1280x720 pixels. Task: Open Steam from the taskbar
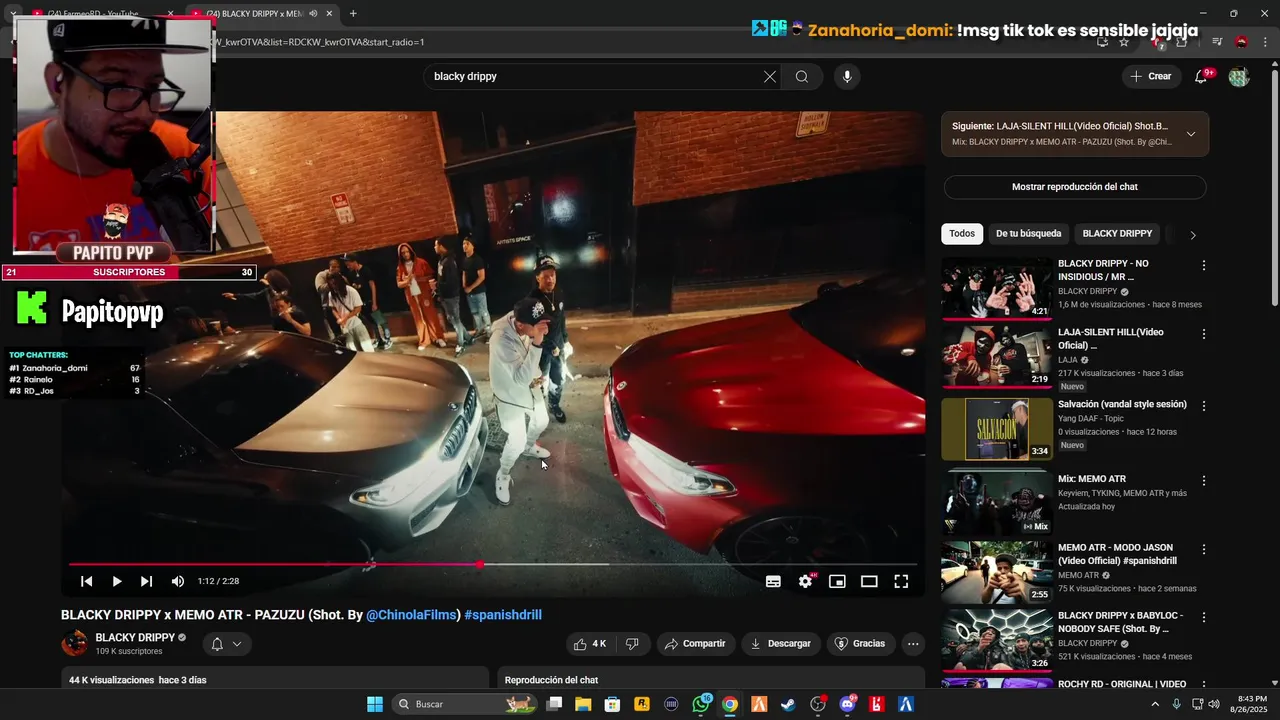tap(789, 704)
